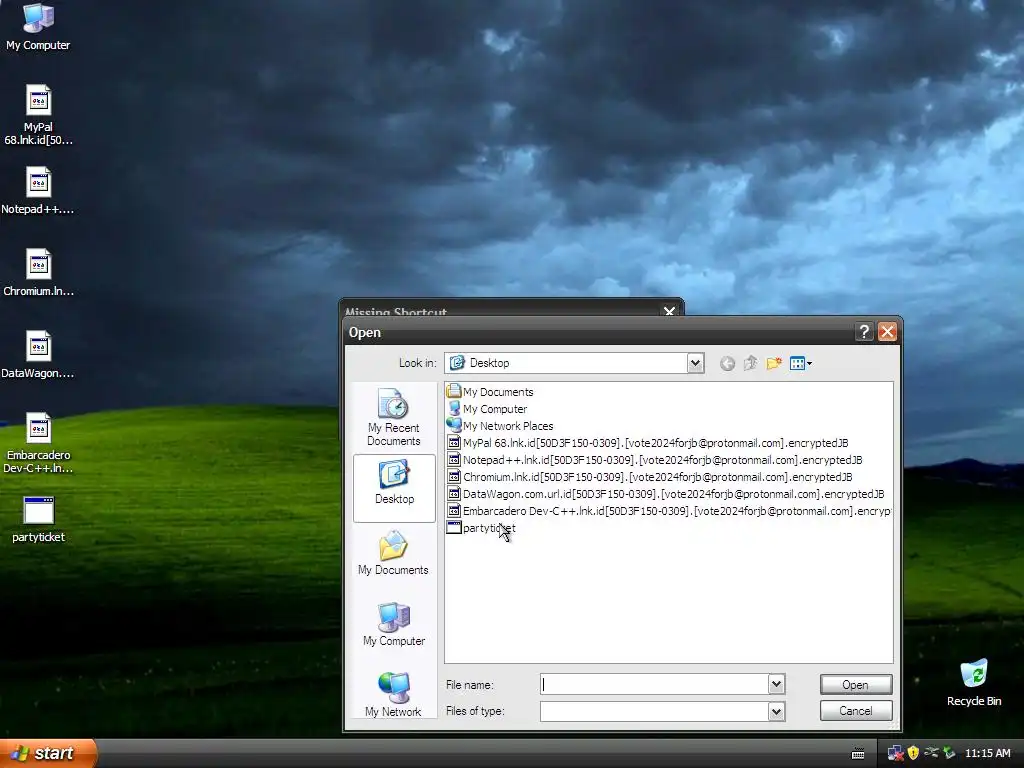Image resolution: width=1024 pixels, height=768 pixels.
Task: Select My Documents in file list
Action: (490, 392)
